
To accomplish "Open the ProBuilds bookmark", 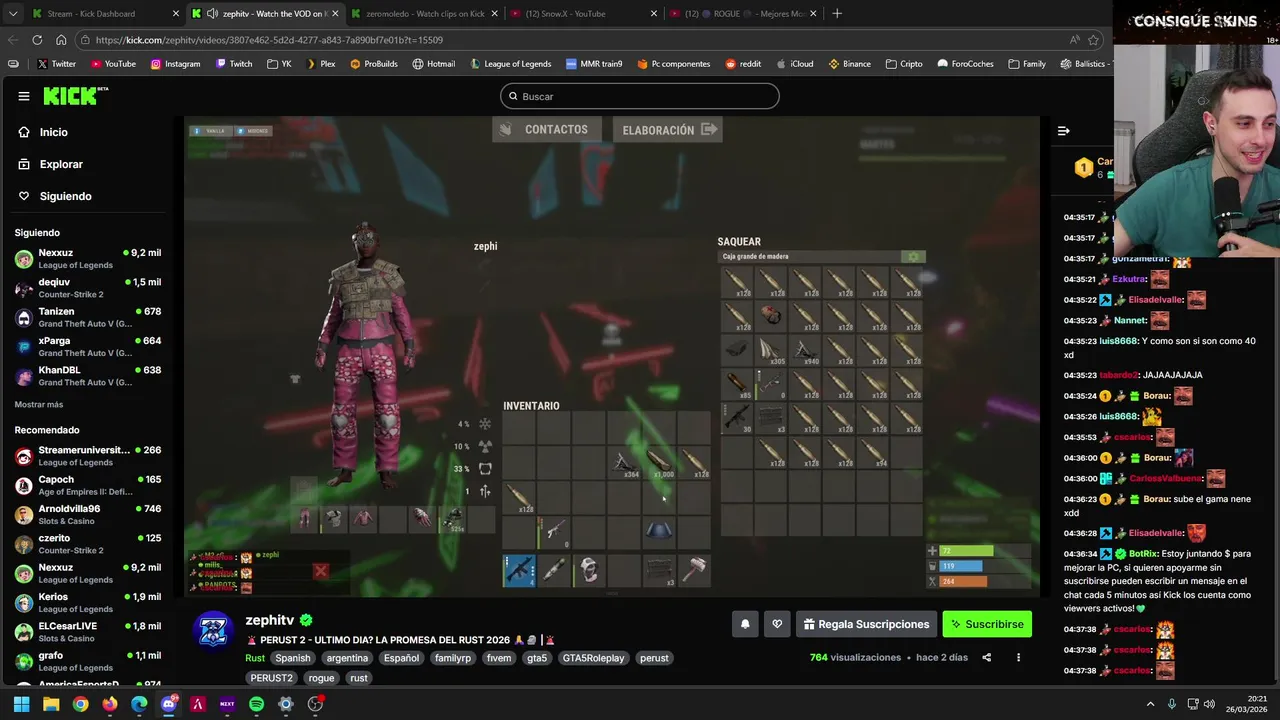I will pos(373,64).
